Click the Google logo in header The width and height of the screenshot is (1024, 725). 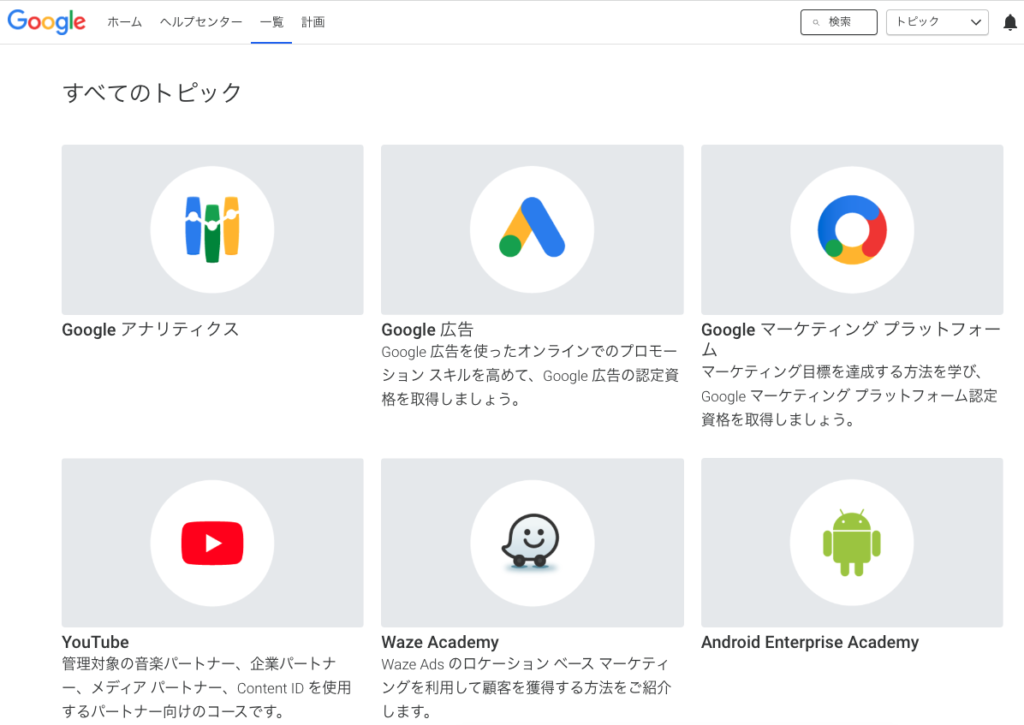coord(47,22)
